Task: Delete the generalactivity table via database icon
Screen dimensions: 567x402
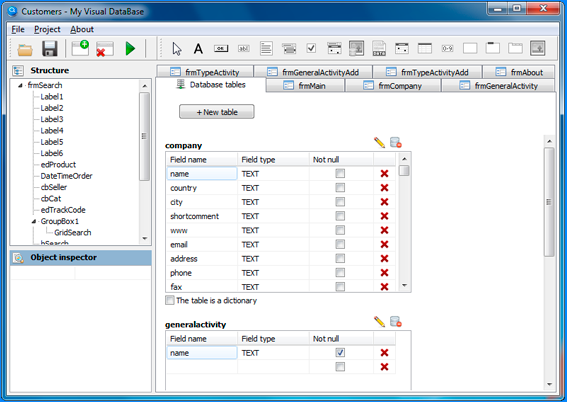Action: (x=396, y=321)
